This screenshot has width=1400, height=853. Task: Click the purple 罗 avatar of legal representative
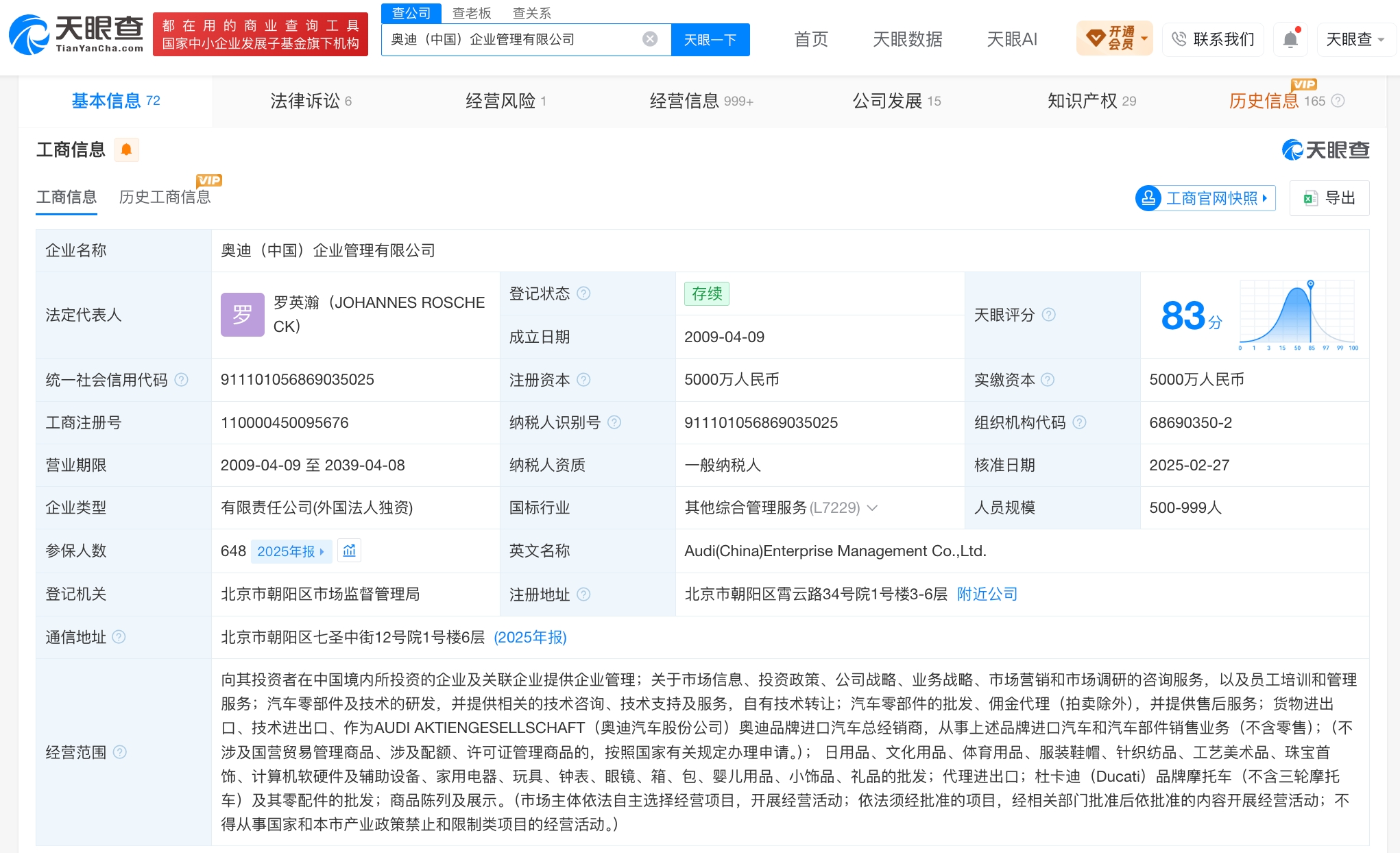pyautogui.click(x=242, y=315)
